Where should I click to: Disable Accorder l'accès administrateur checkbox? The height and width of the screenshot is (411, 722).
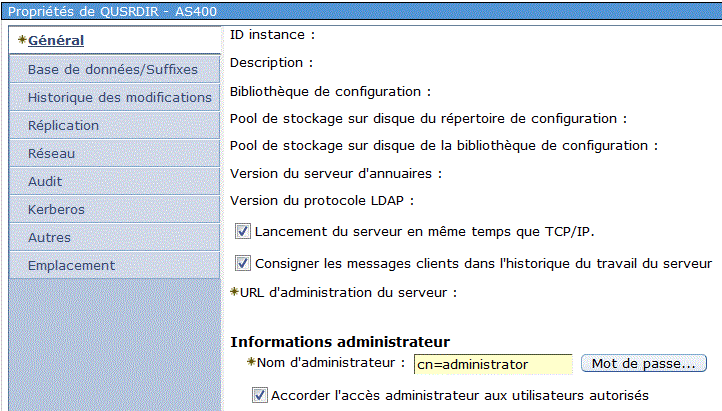260,395
